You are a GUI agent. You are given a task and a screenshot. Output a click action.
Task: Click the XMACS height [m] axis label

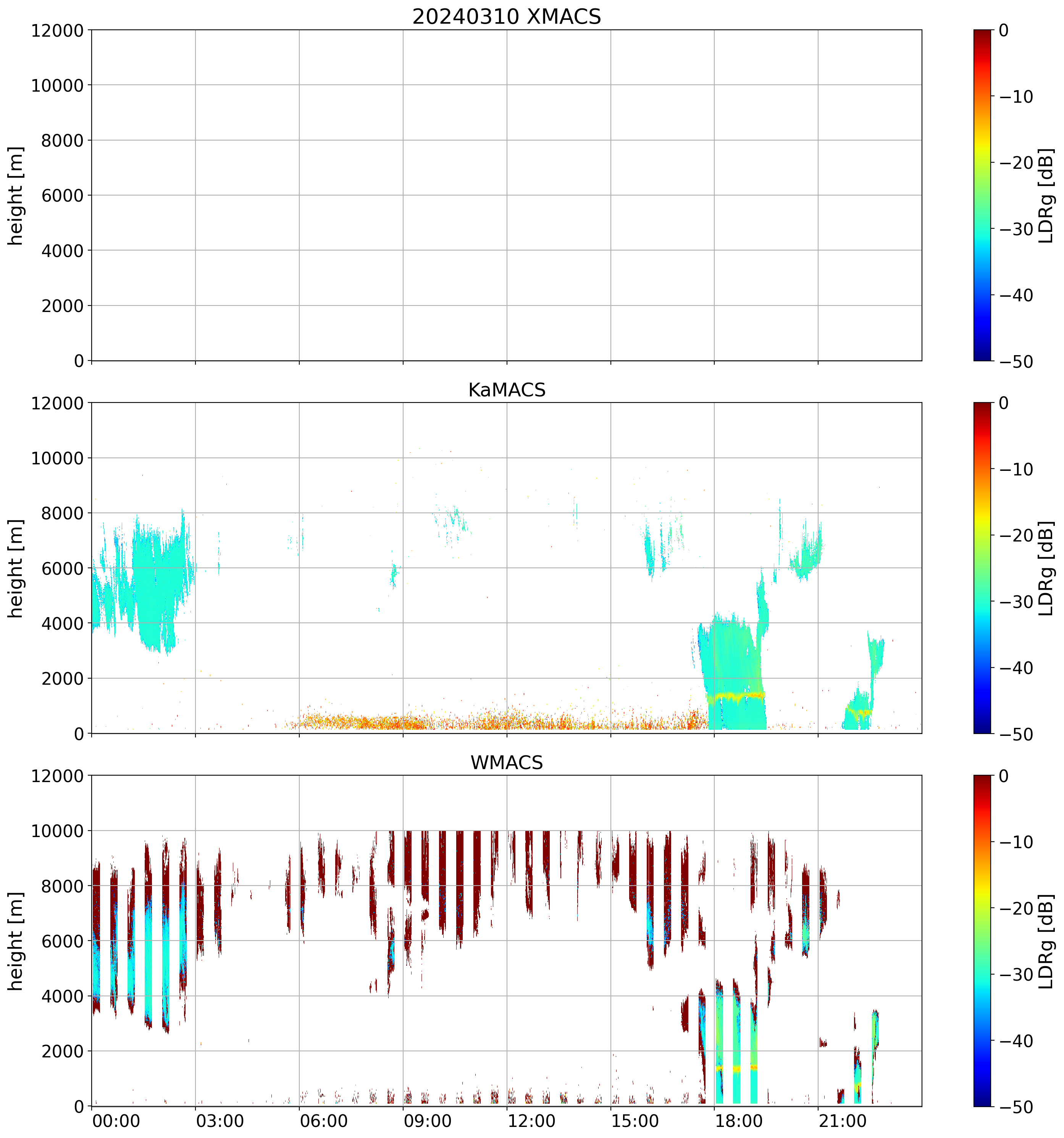pyautogui.click(x=16, y=195)
